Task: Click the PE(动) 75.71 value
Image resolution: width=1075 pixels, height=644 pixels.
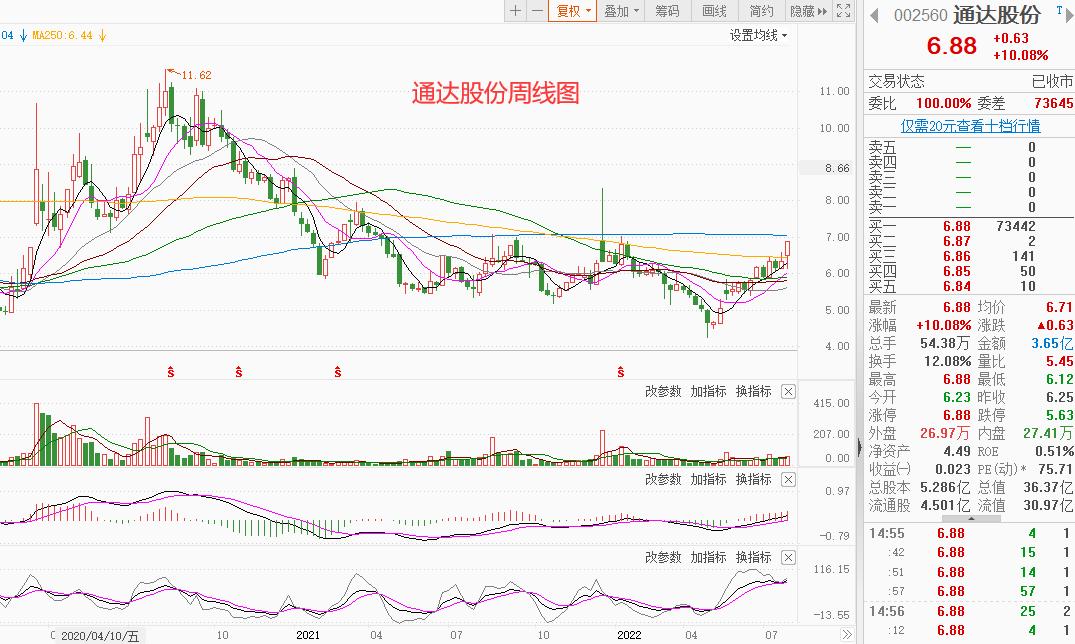Action: pyautogui.click(x=1054, y=469)
